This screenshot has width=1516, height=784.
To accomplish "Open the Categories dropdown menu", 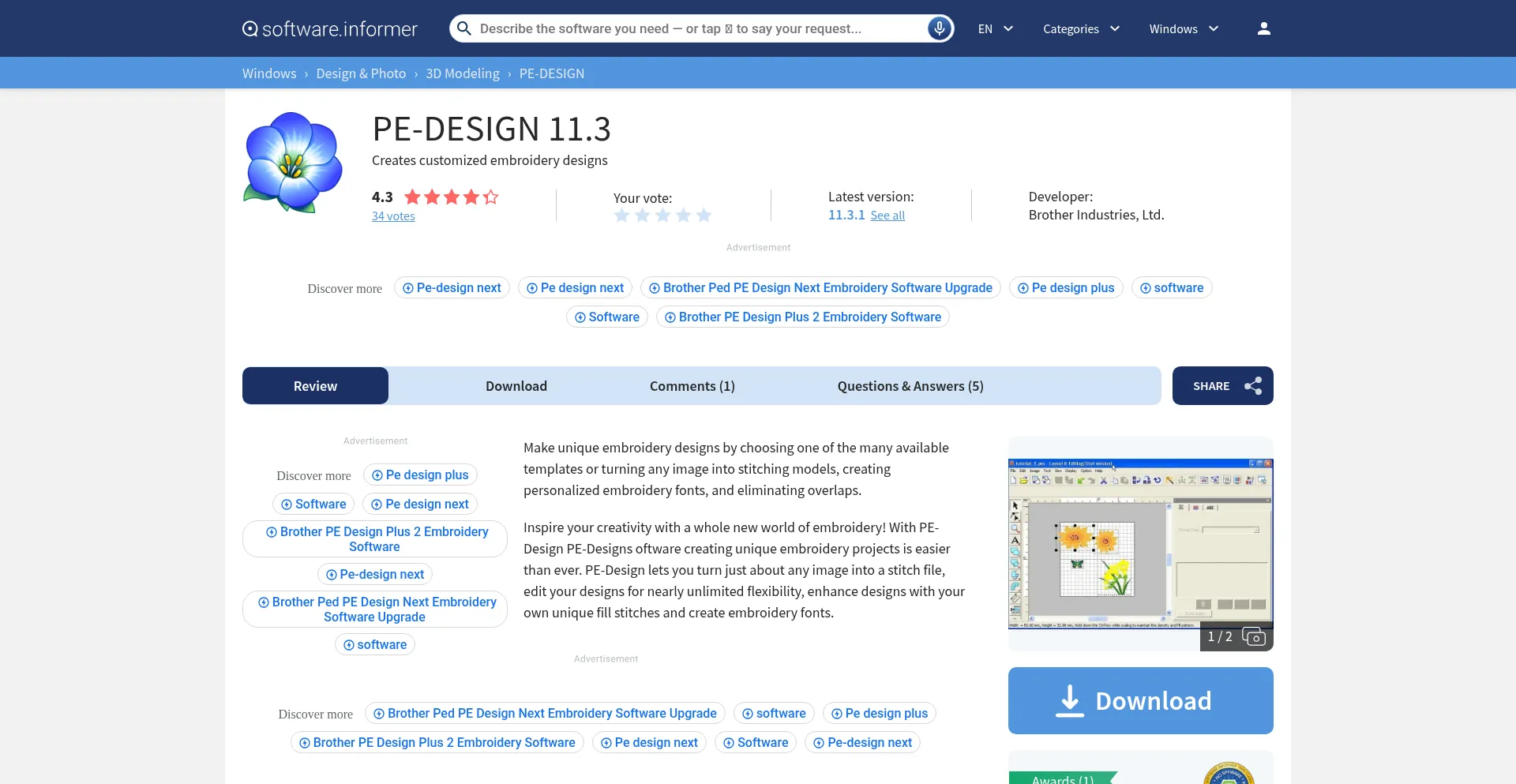I will point(1081,28).
